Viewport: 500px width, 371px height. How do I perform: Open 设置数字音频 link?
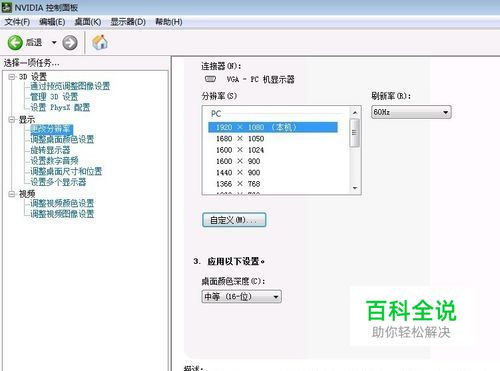[x=54, y=161]
